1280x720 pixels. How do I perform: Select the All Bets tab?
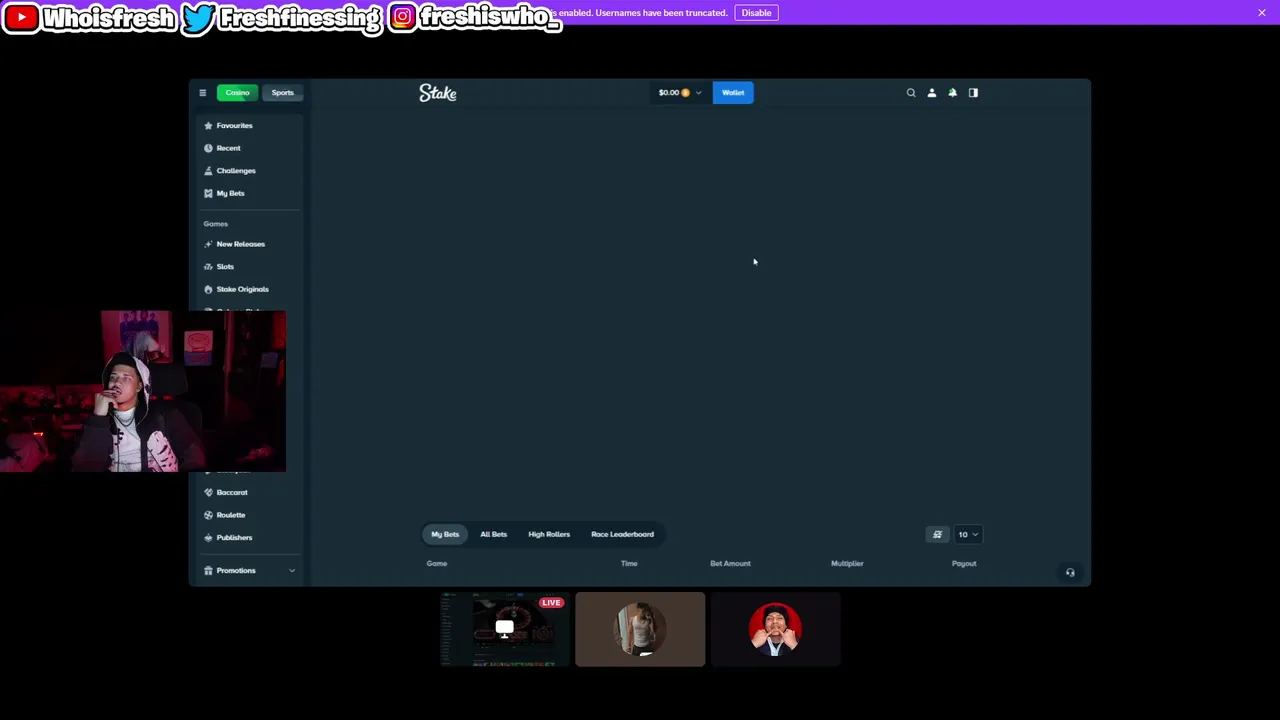click(x=493, y=534)
